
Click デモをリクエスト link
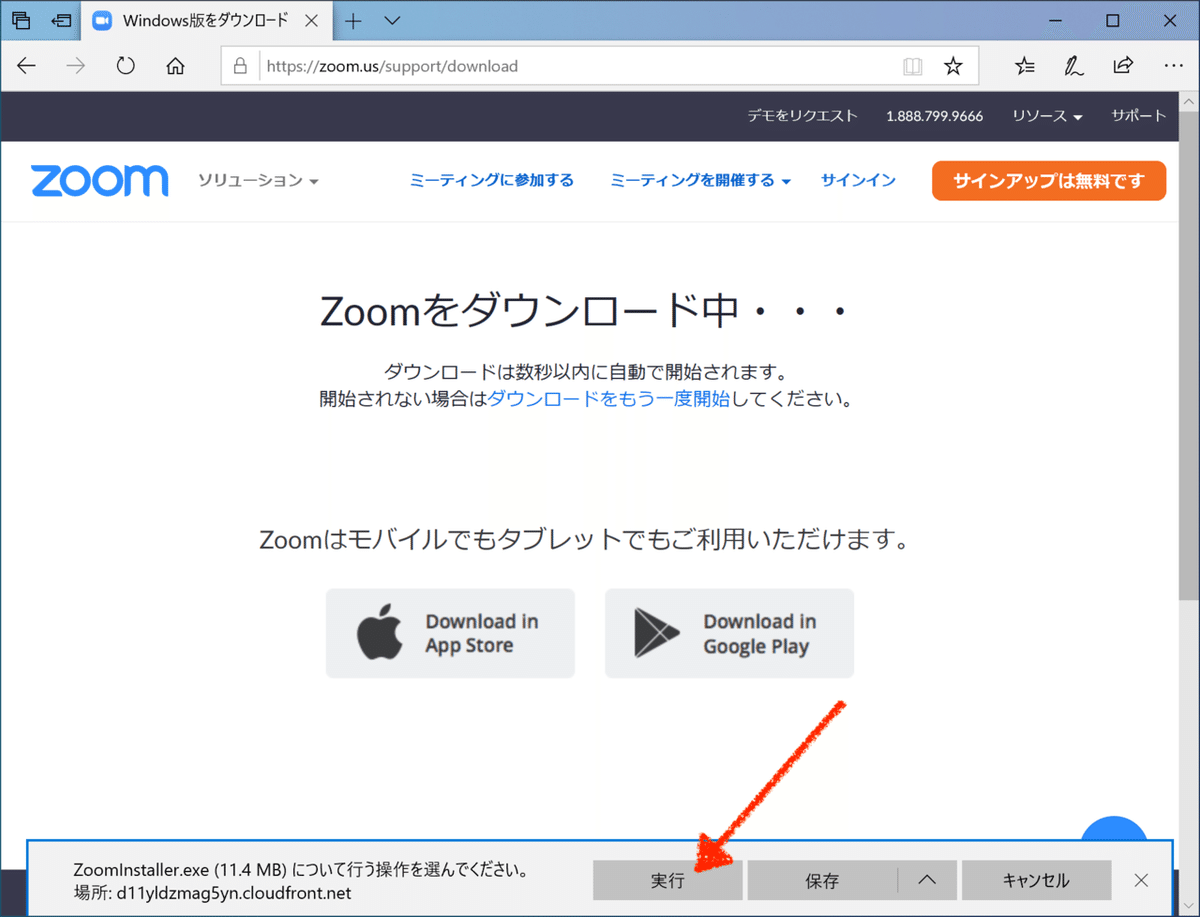coord(802,116)
